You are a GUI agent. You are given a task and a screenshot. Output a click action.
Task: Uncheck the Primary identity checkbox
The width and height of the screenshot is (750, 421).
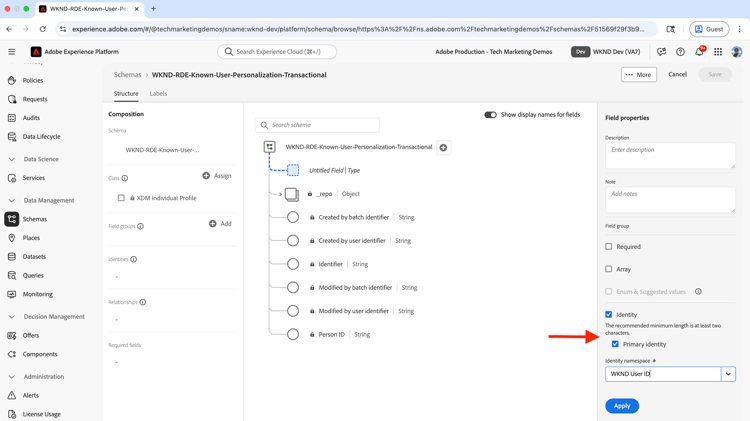pyautogui.click(x=615, y=344)
